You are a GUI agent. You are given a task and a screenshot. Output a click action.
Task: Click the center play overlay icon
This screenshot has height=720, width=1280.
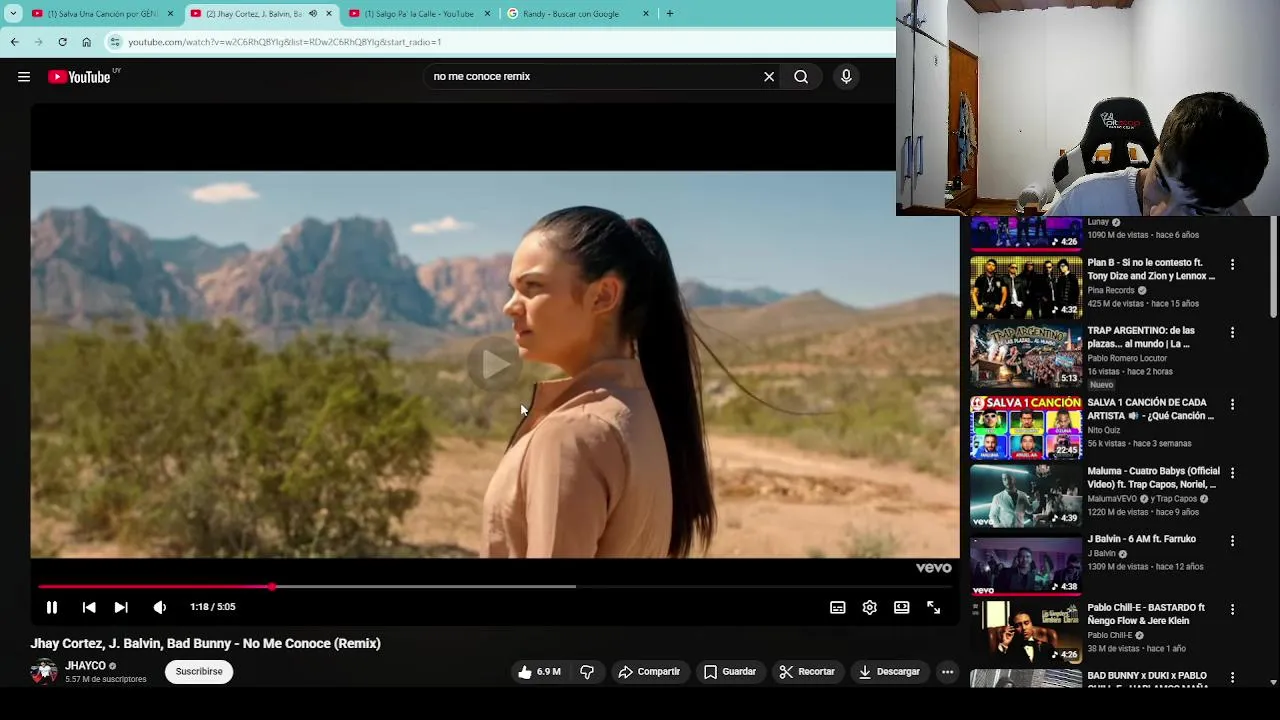point(495,365)
